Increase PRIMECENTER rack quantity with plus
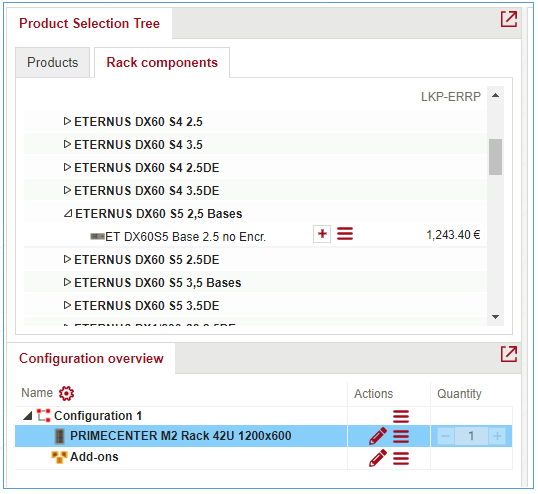 [x=497, y=436]
